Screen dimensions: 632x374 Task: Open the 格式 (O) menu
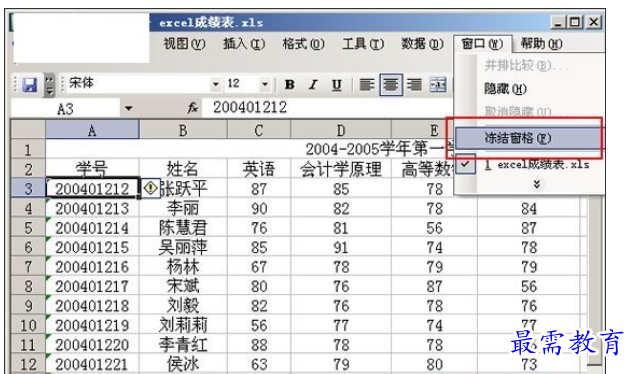(303, 44)
